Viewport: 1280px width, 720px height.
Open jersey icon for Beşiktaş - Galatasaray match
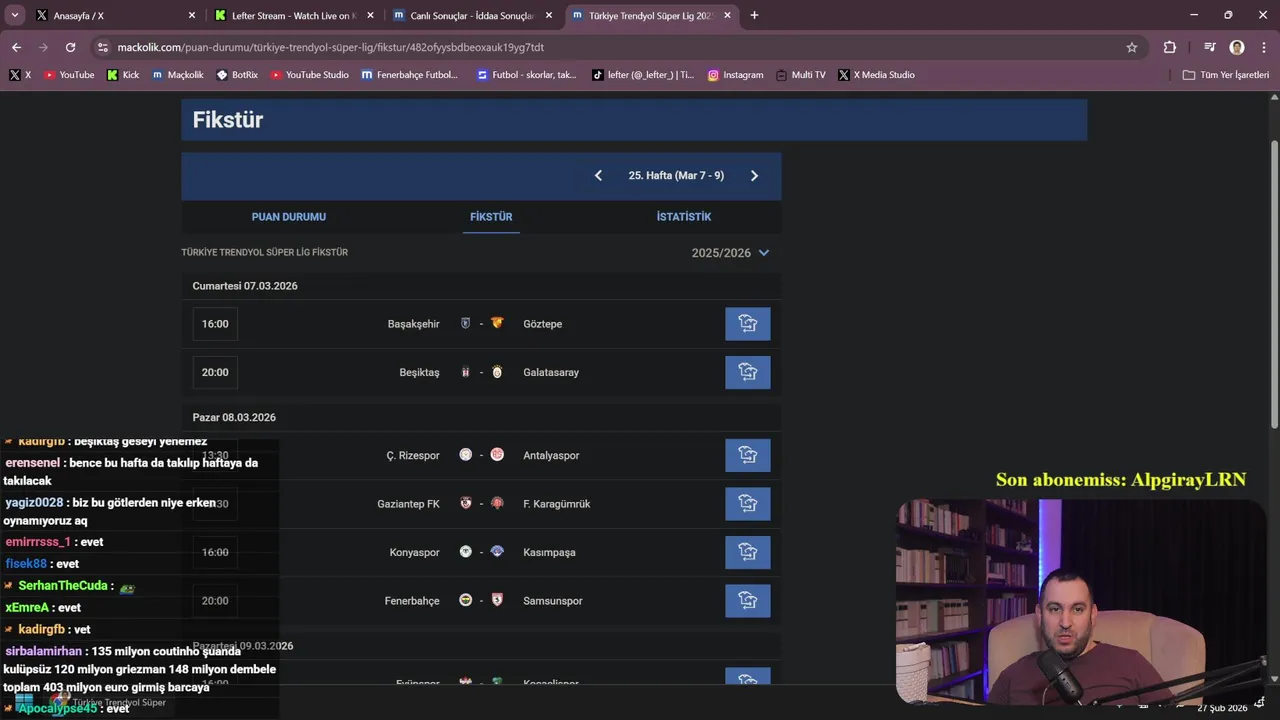(x=747, y=372)
